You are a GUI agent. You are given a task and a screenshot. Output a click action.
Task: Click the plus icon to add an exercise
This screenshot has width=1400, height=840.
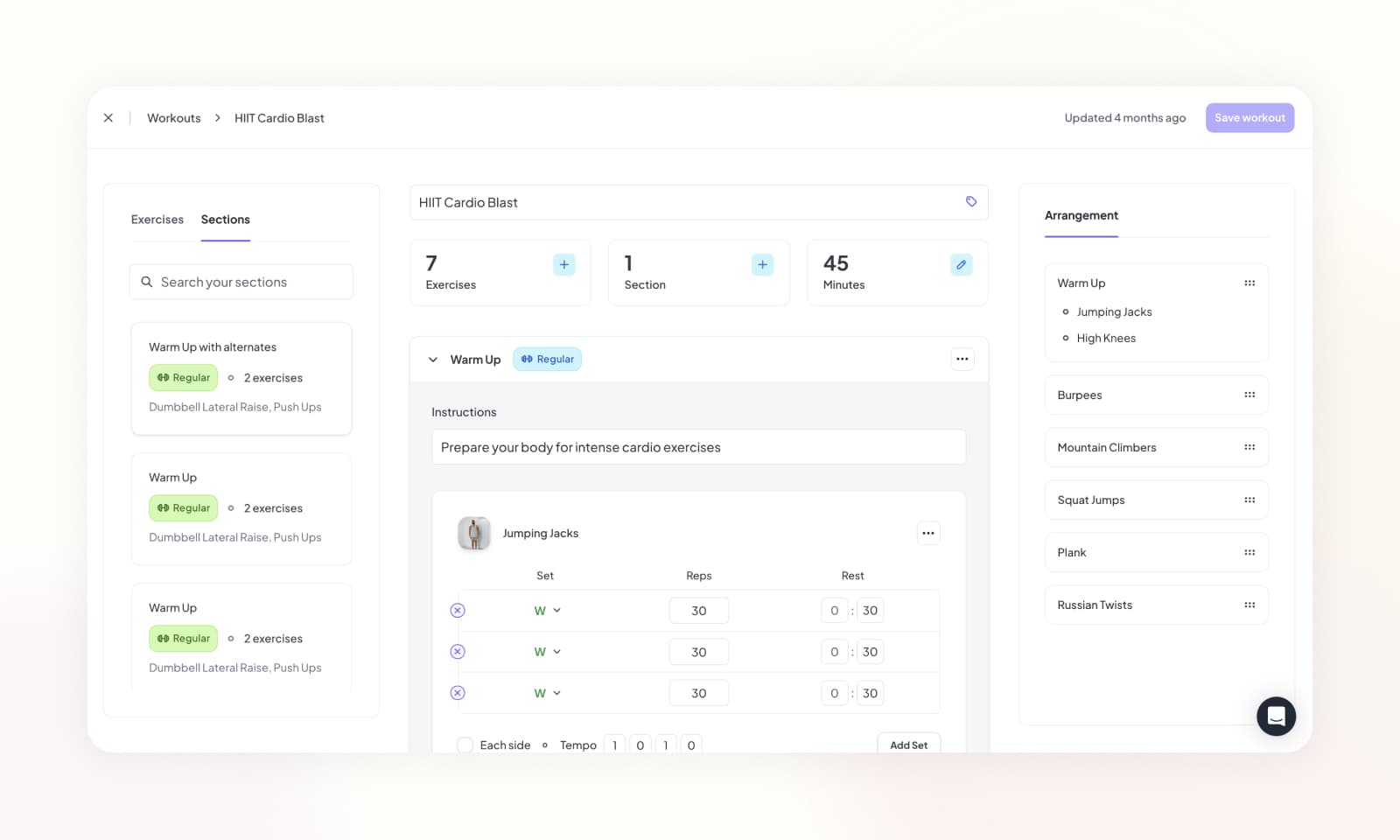(x=563, y=263)
